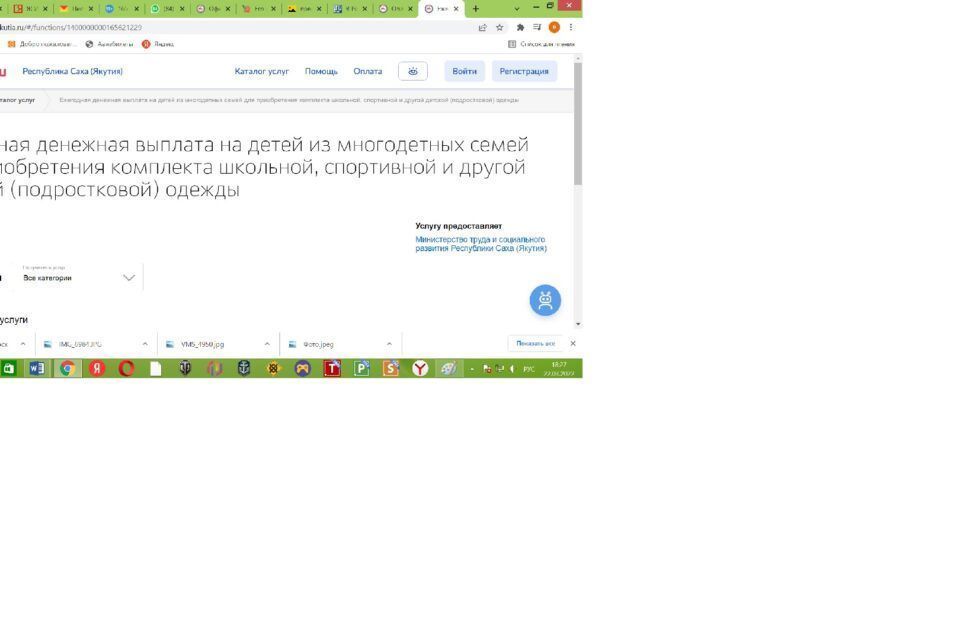This screenshot has height=640, width=960.
Task: Open the robot assistant icon in header
Action: point(412,71)
